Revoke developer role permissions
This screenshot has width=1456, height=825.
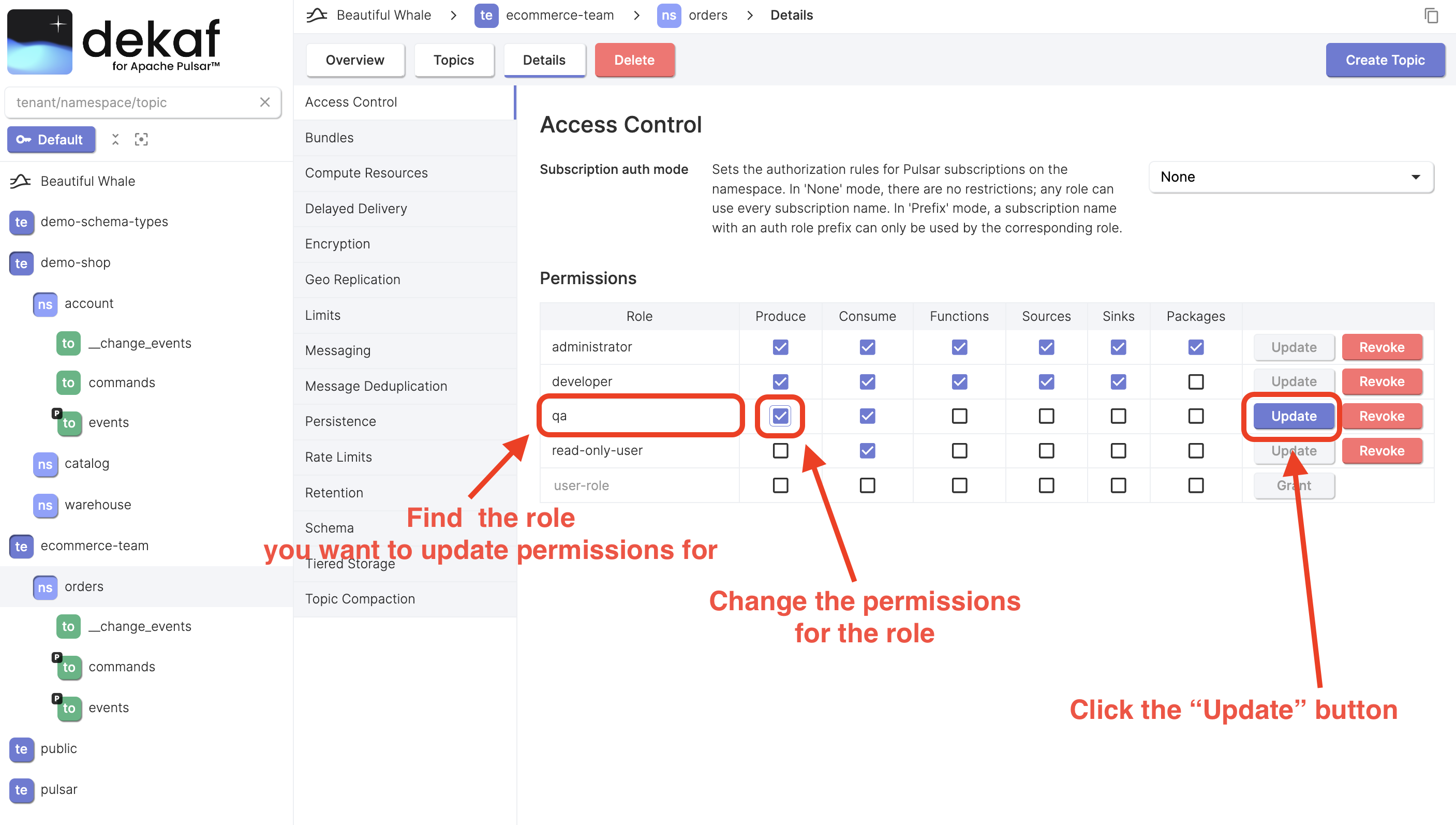coord(1382,382)
